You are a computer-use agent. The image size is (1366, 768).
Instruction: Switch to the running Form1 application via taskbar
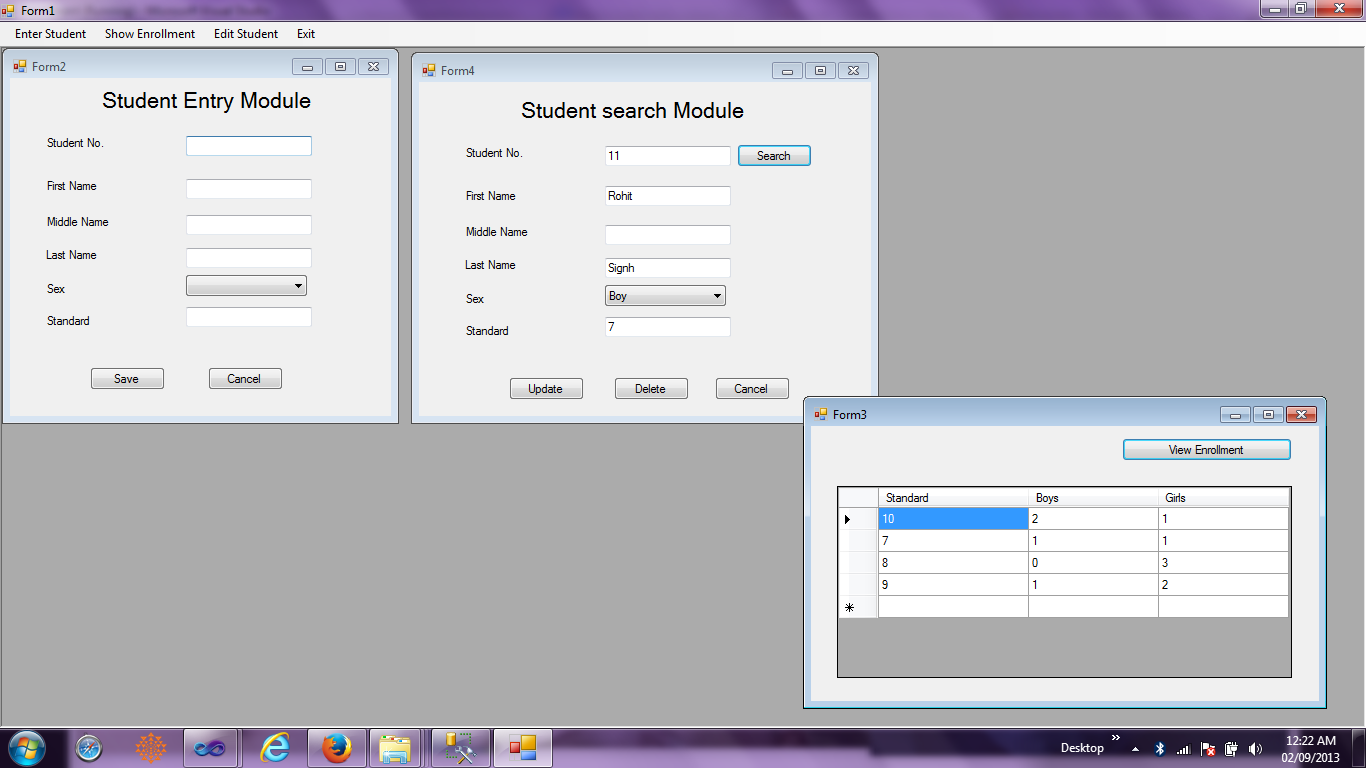[x=523, y=747]
